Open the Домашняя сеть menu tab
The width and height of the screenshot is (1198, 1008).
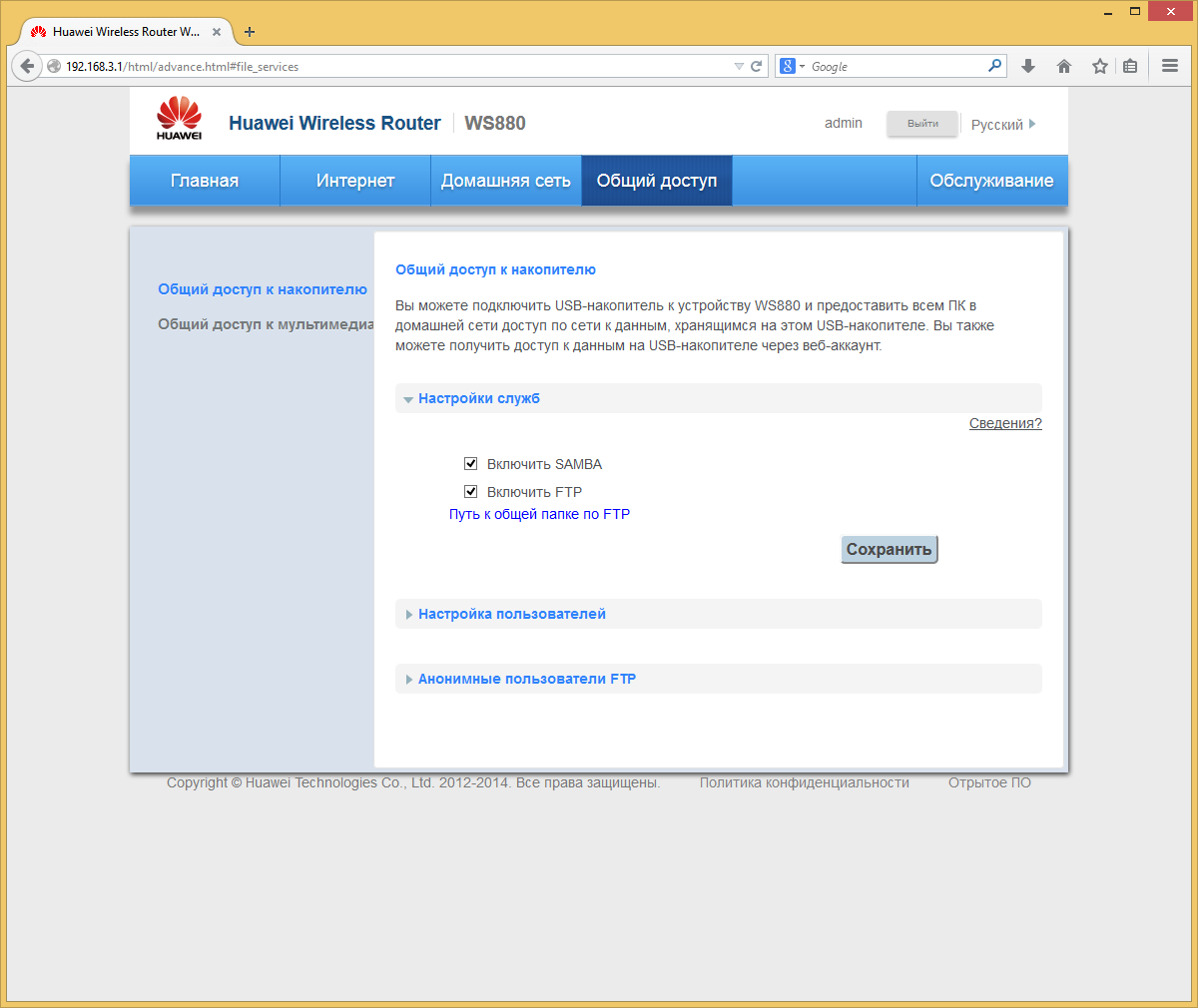506,181
